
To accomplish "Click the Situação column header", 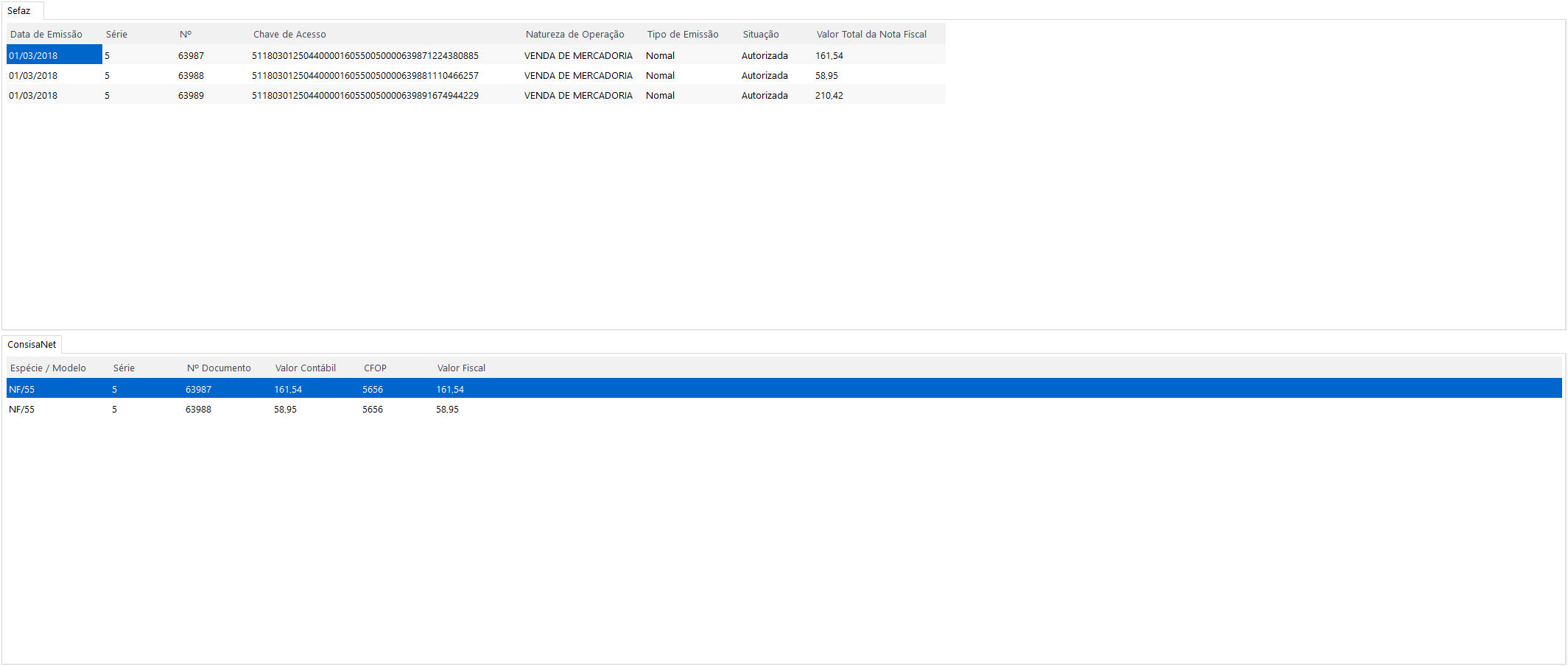I will (x=761, y=35).
